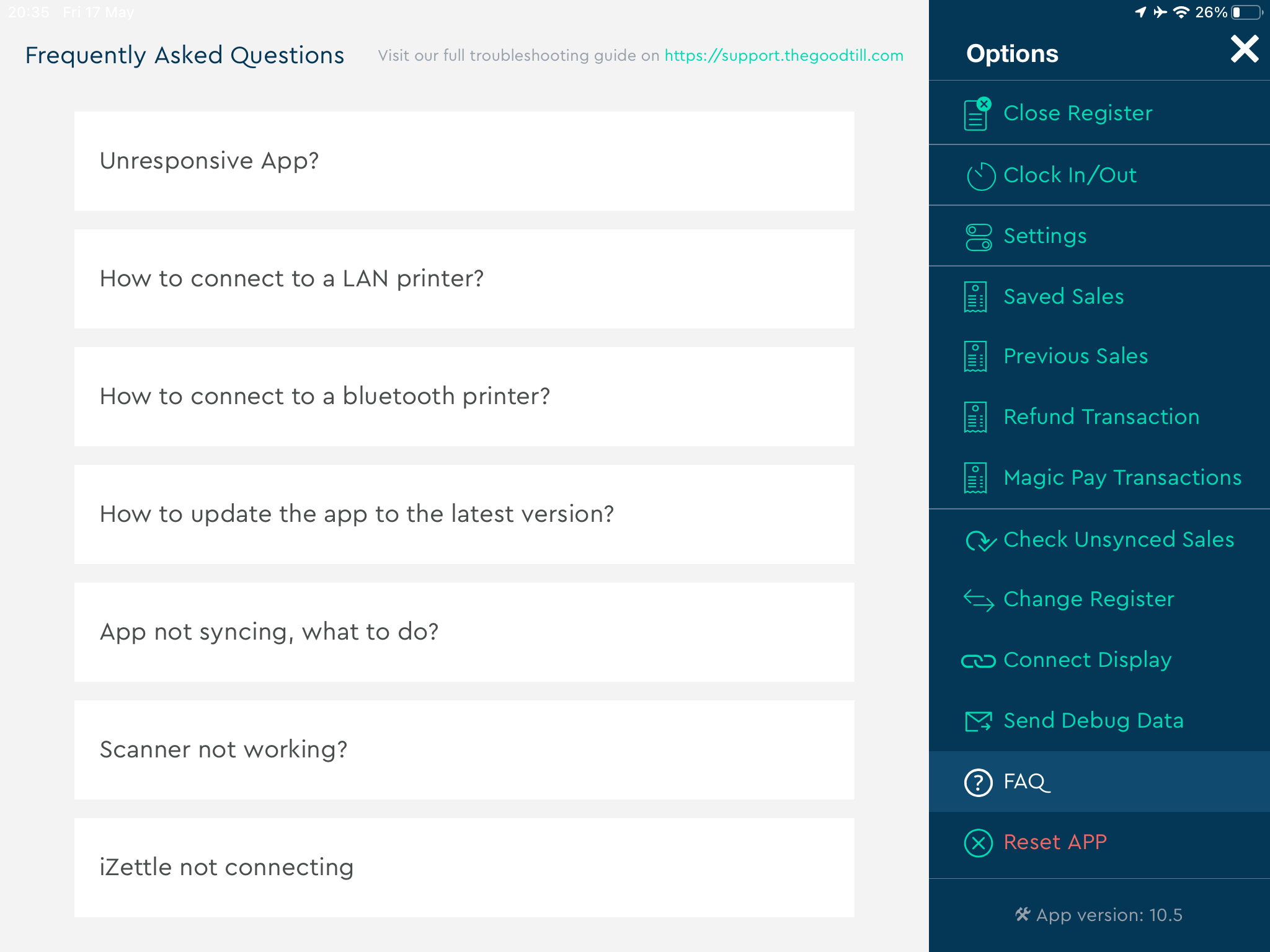Screen dimensions: 1270x952
Task: Tap the Connect Display chain-link icon
Action: point(978,661)
